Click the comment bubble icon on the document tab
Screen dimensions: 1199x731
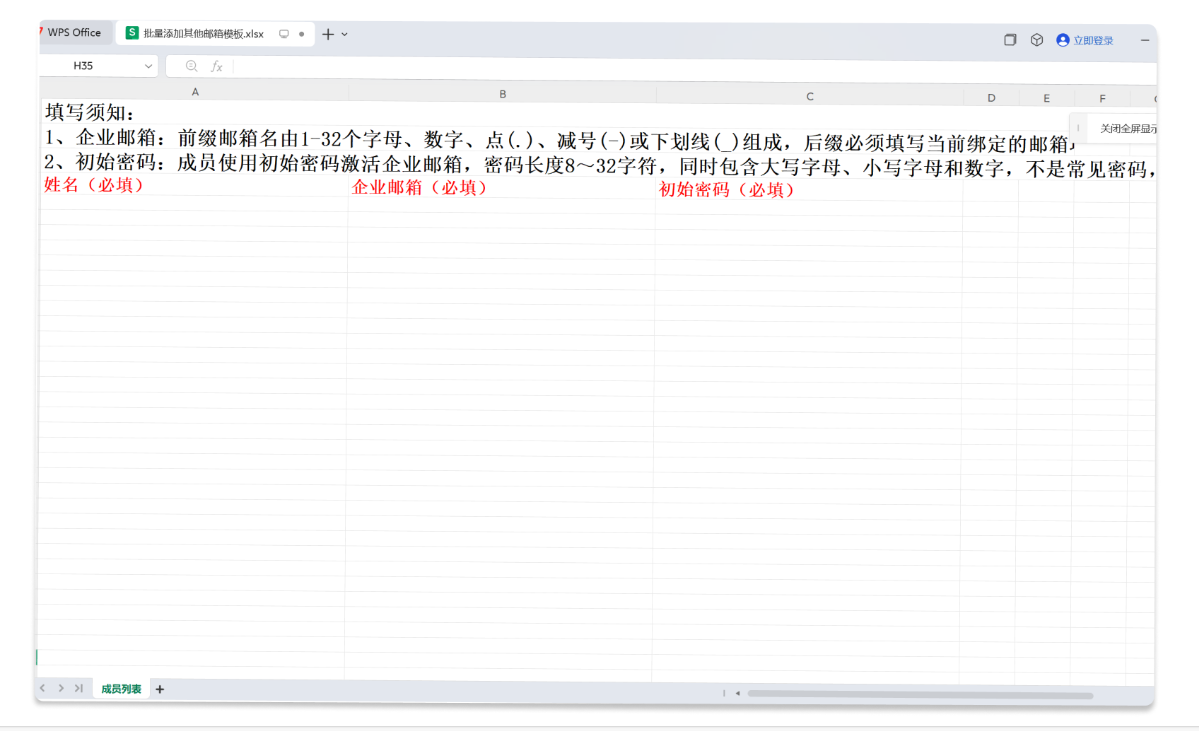[x=285, y=33]
